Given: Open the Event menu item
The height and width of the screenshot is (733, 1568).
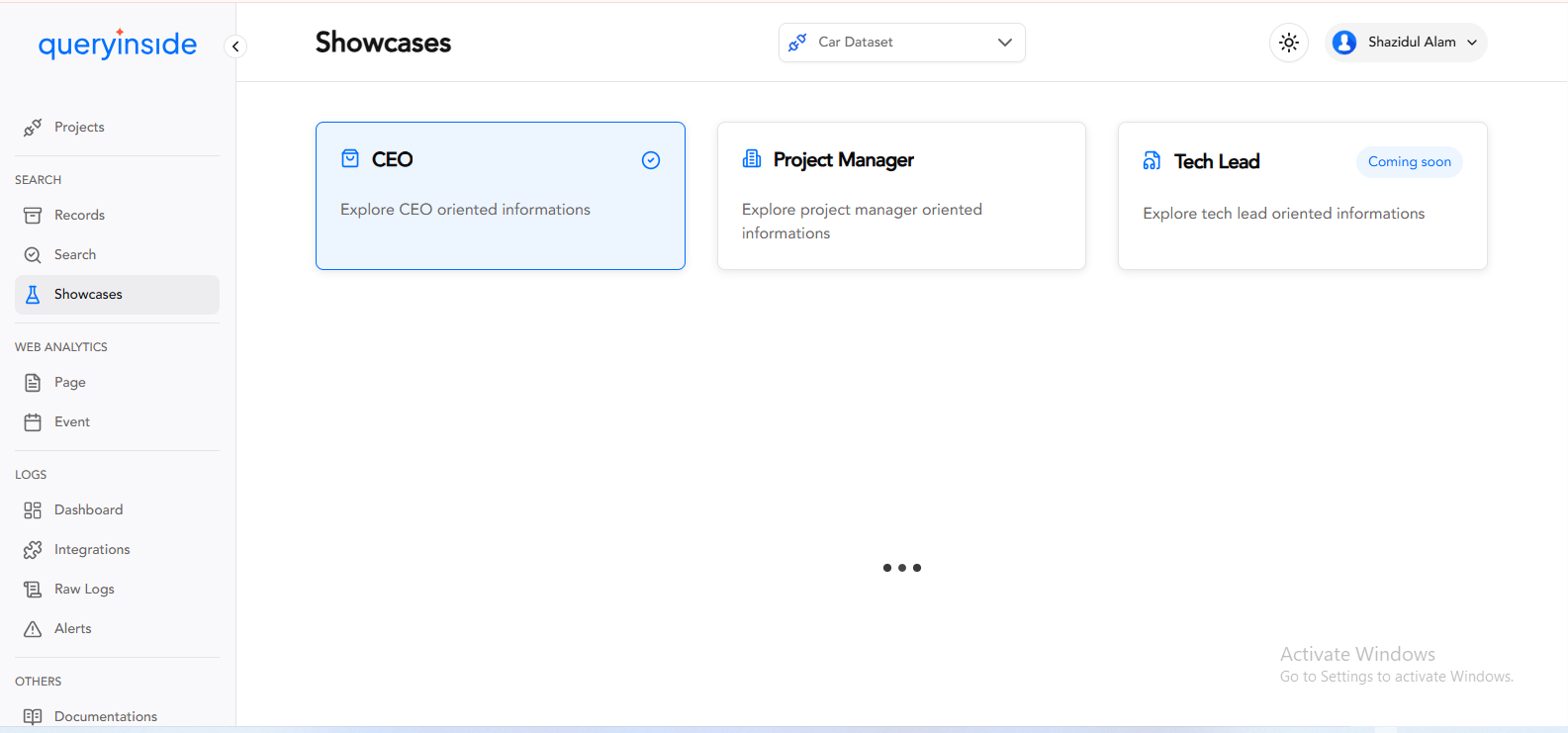Looking at the screenshot, I should [x=71, y=422].
